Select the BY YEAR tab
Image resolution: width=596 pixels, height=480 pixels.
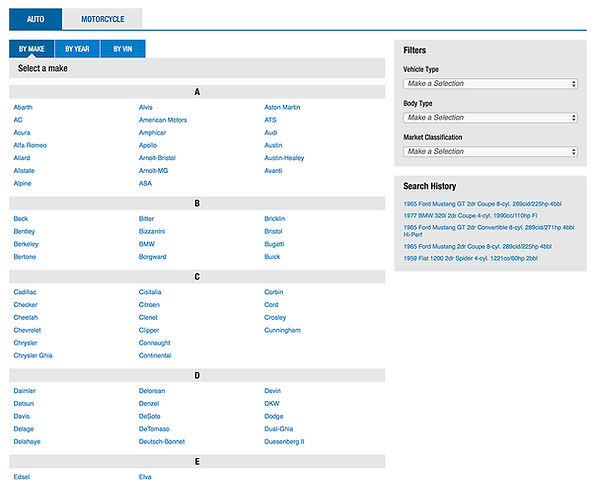pos(77,49)
